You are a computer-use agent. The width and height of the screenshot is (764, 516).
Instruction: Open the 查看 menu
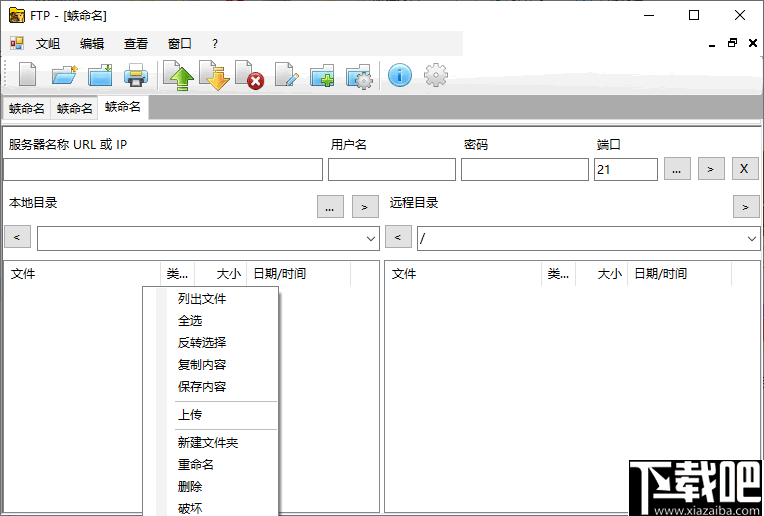(135, 44)
